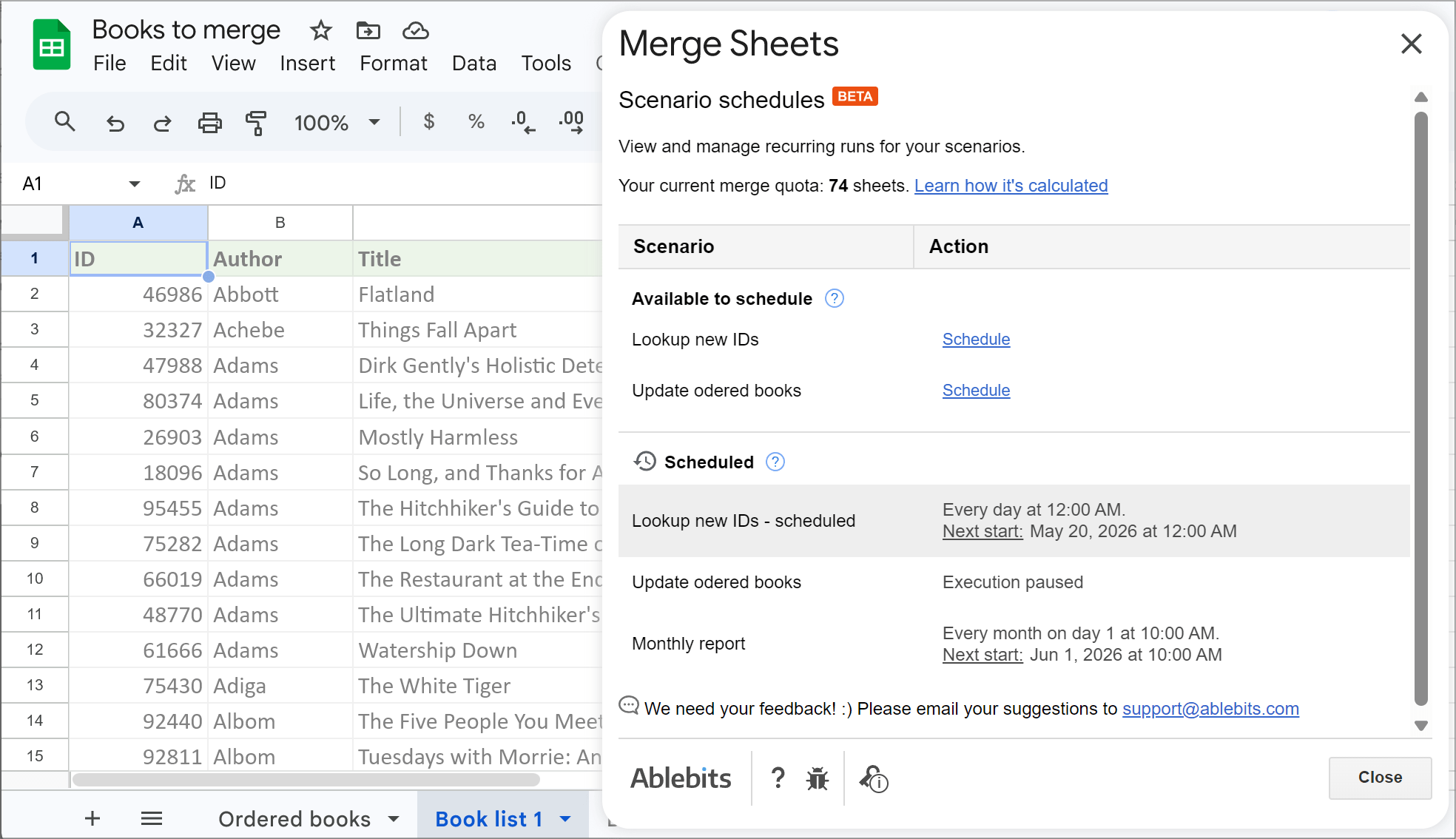Screen dimensions: 1456x839
Task: Click the panel's vertical scrollbar thumb
Action: tap(1421, 409)
